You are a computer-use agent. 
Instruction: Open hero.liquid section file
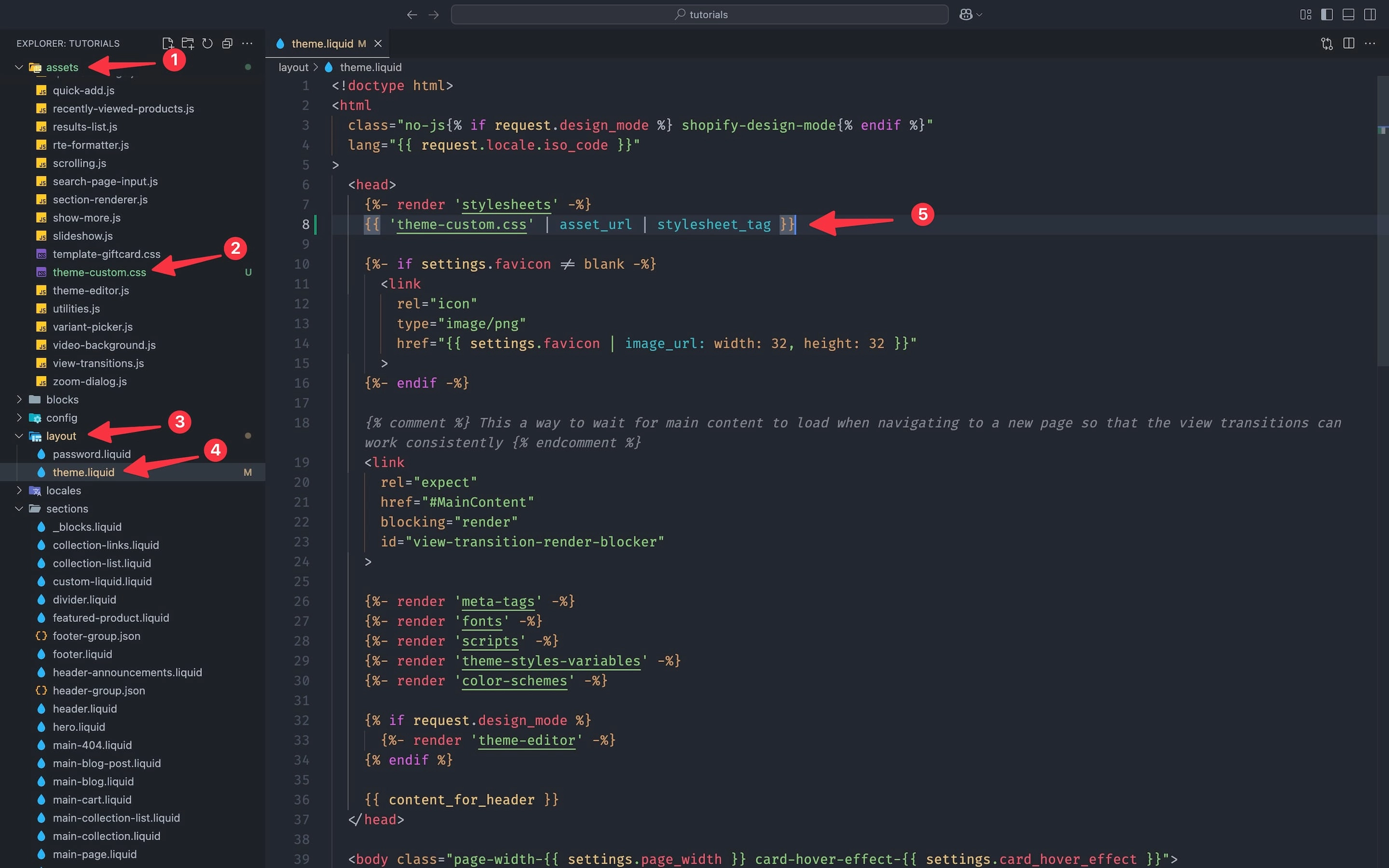(x=79, y=727)
